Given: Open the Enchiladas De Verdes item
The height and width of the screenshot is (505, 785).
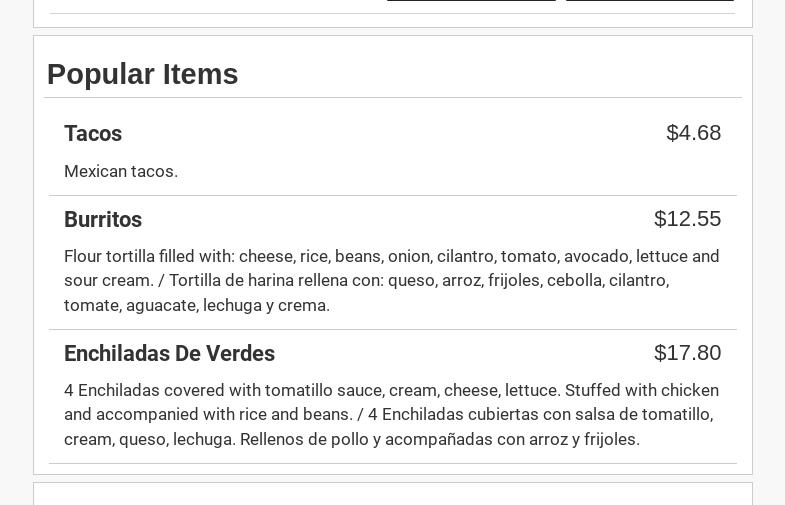Looking at the screenshot, I should pyautogui.click(x=169, y=354).
